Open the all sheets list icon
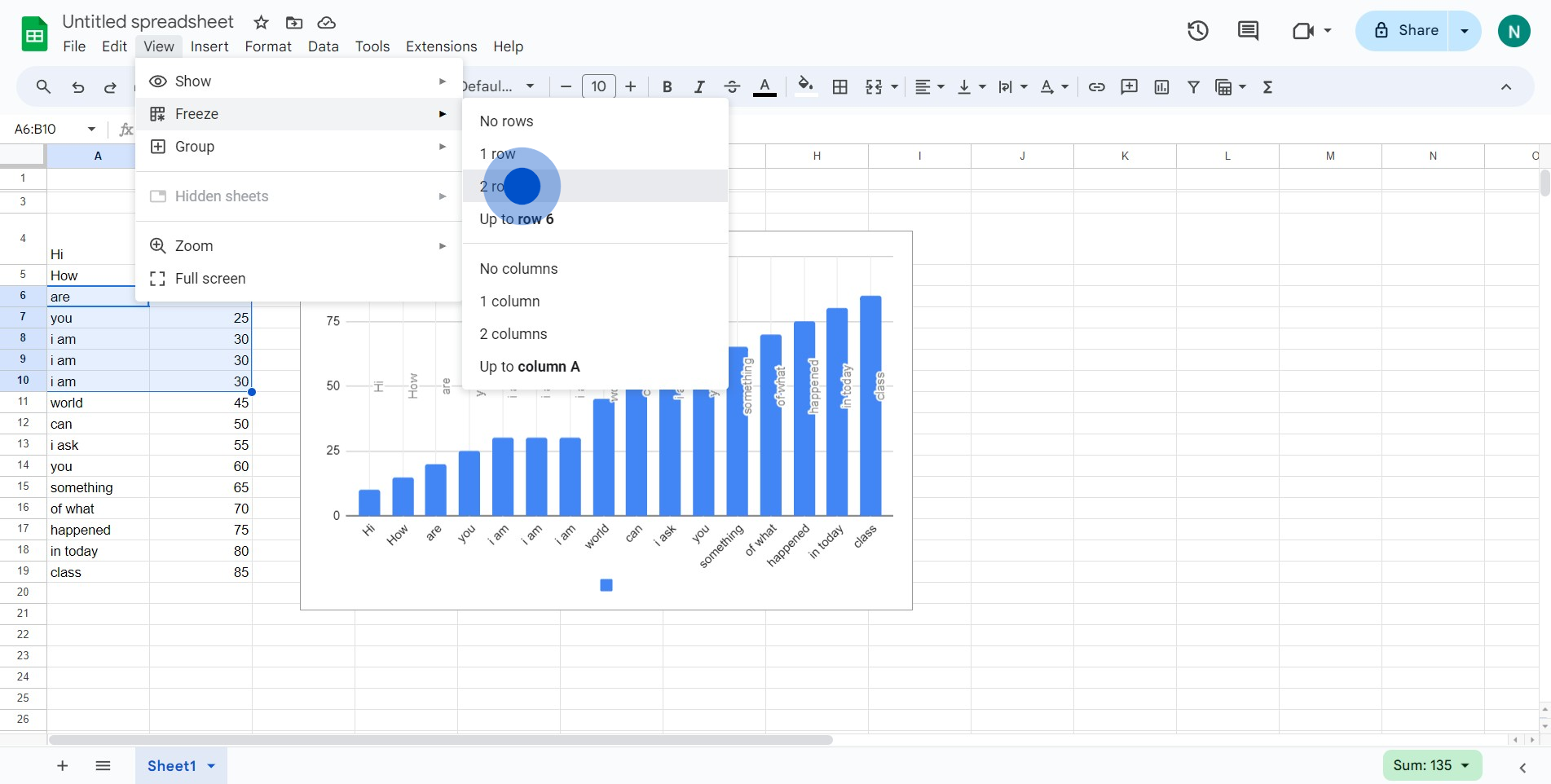 pos(103,765)
